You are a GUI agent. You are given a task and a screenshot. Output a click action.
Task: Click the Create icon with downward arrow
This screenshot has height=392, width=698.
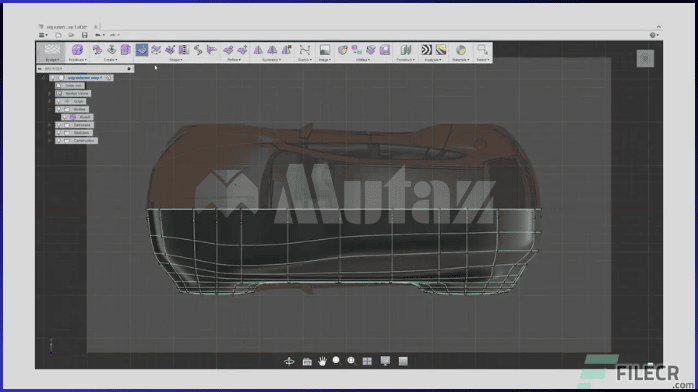tap(111, 50)
